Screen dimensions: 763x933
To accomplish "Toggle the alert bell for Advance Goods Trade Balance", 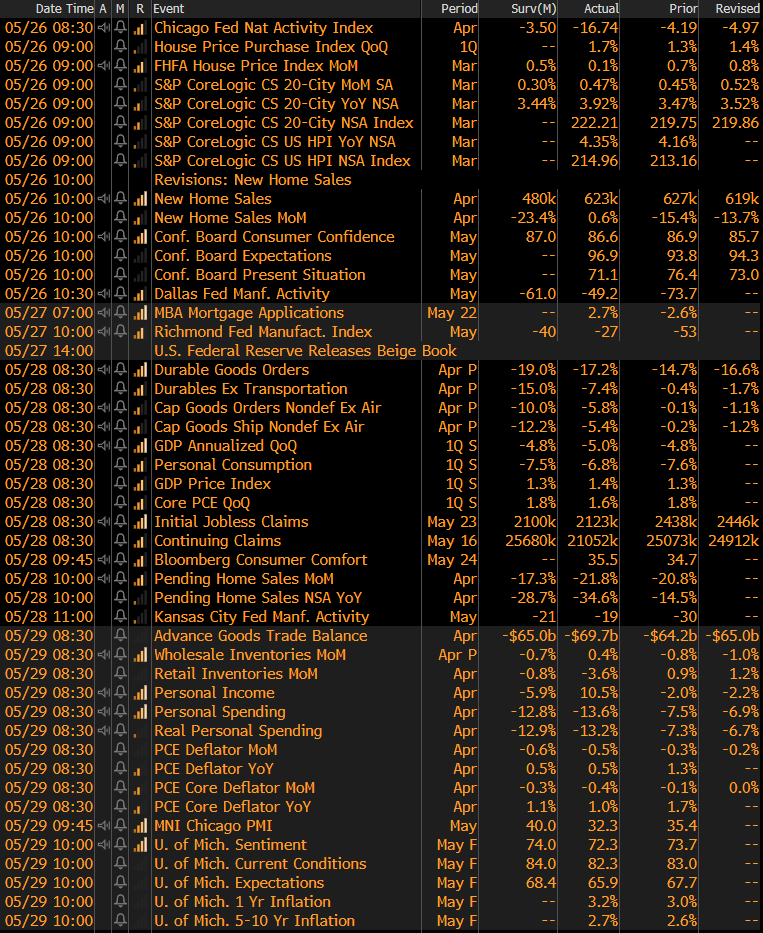I will [x=121, y=636].
